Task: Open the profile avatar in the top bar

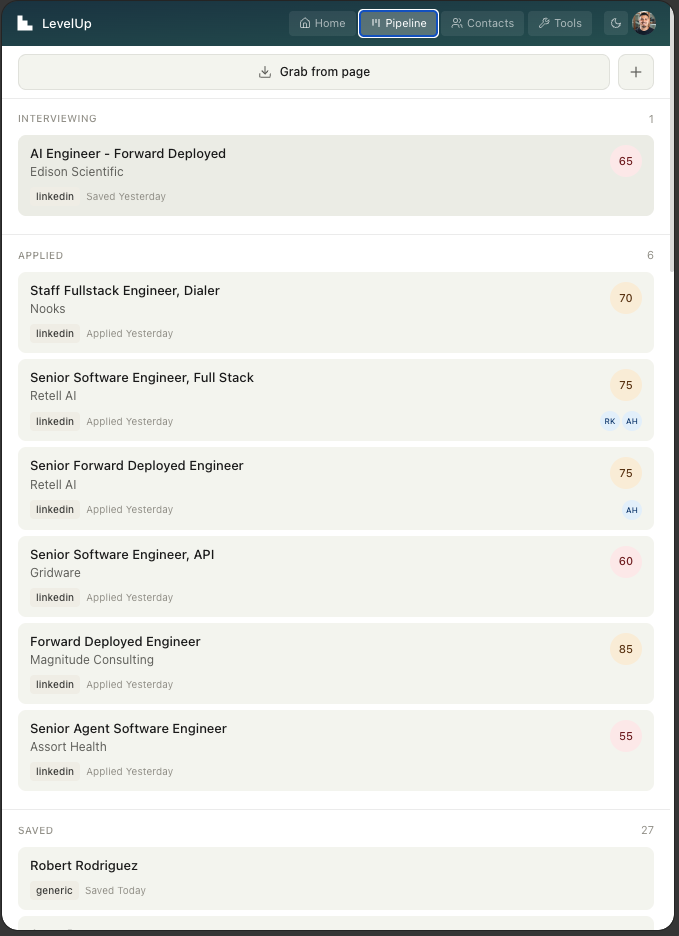Action: point(645,22)
